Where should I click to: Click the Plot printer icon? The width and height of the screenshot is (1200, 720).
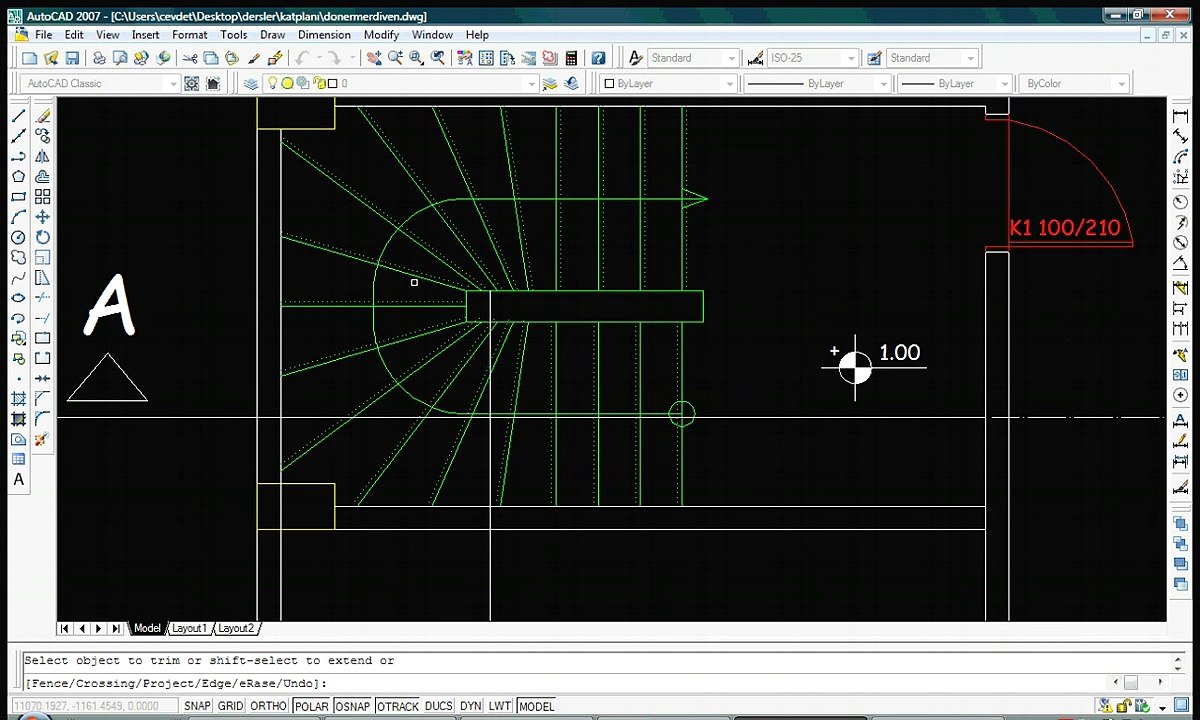(98, 58)
